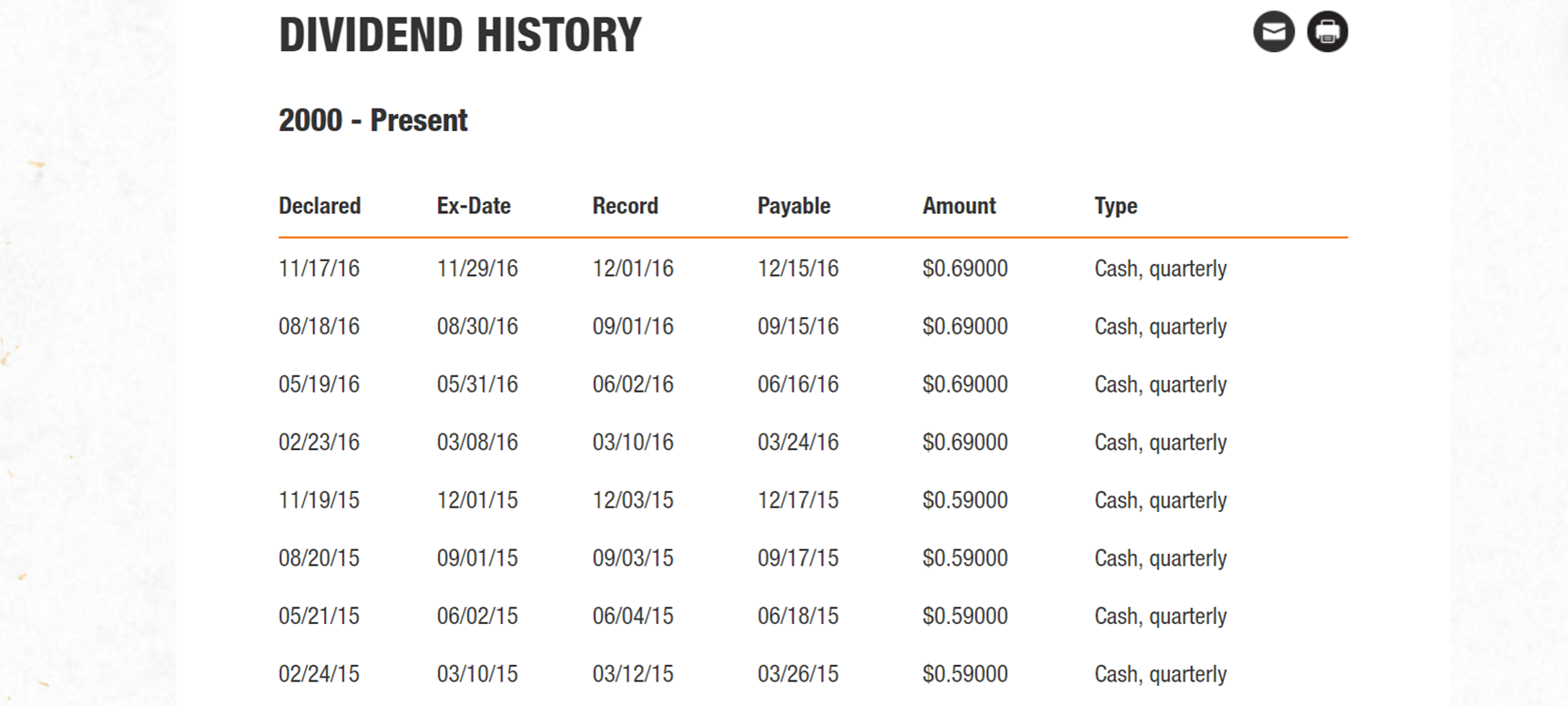Select the 05/21/15 declared date
1568x706 pixels.
pyautogui.click(x=319, y=616)
